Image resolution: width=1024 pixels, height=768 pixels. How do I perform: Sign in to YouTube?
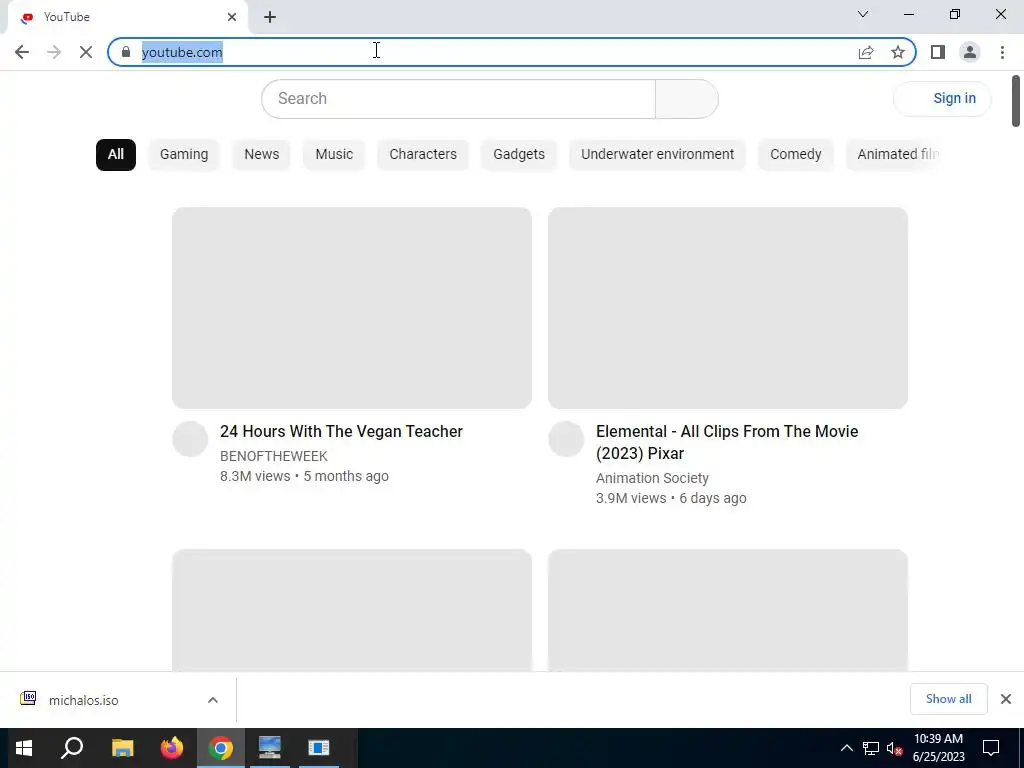pos(942,99)
